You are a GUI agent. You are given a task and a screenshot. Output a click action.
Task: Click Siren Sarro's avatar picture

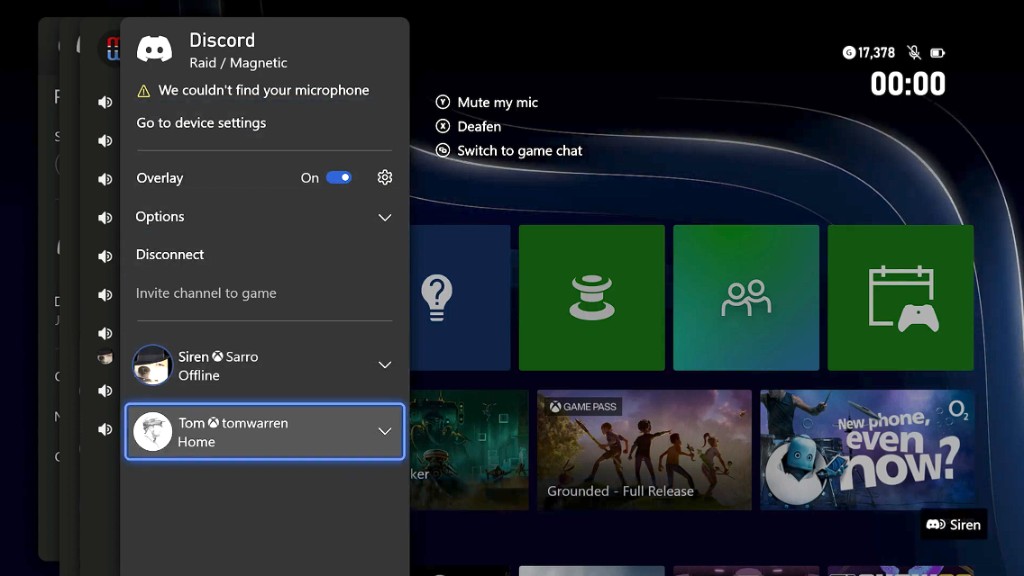coord(152,364)
